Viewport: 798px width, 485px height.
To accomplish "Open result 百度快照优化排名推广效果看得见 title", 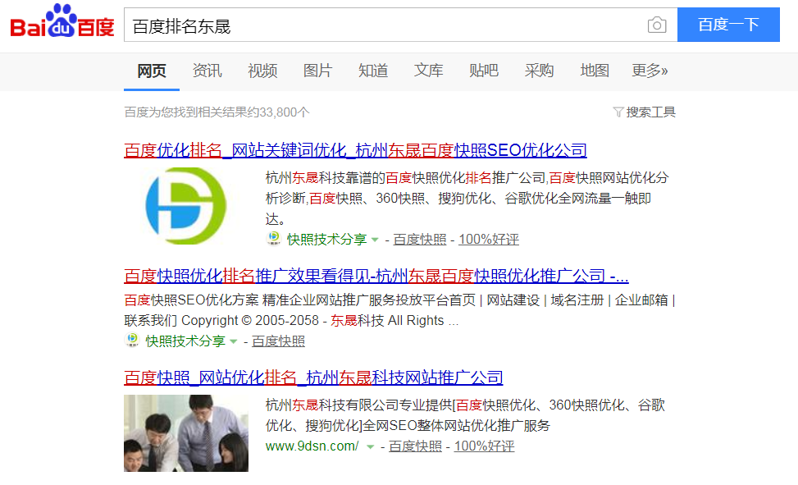I will [376, 276].
